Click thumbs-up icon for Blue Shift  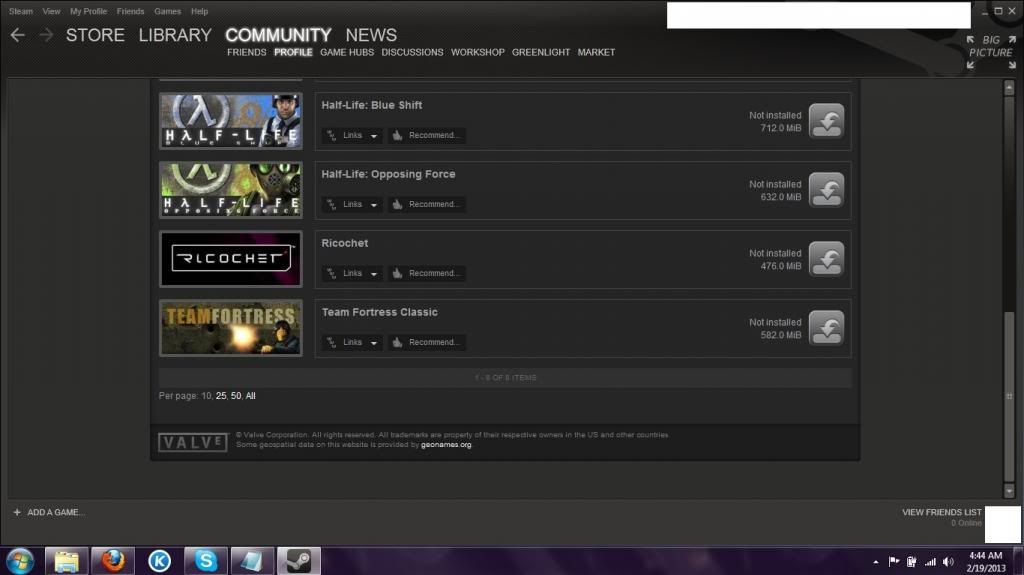pyautogui.click(x=397, y=135)
